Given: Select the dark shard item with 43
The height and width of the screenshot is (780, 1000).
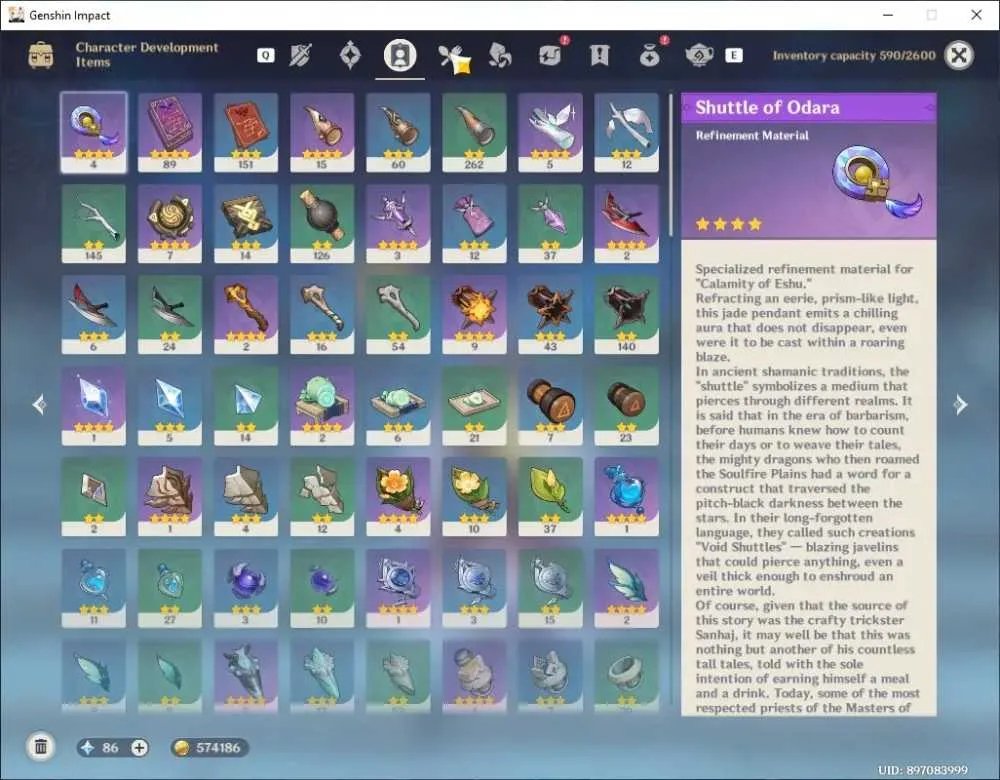Looking at the screenshot, I should tap(550, 314).
